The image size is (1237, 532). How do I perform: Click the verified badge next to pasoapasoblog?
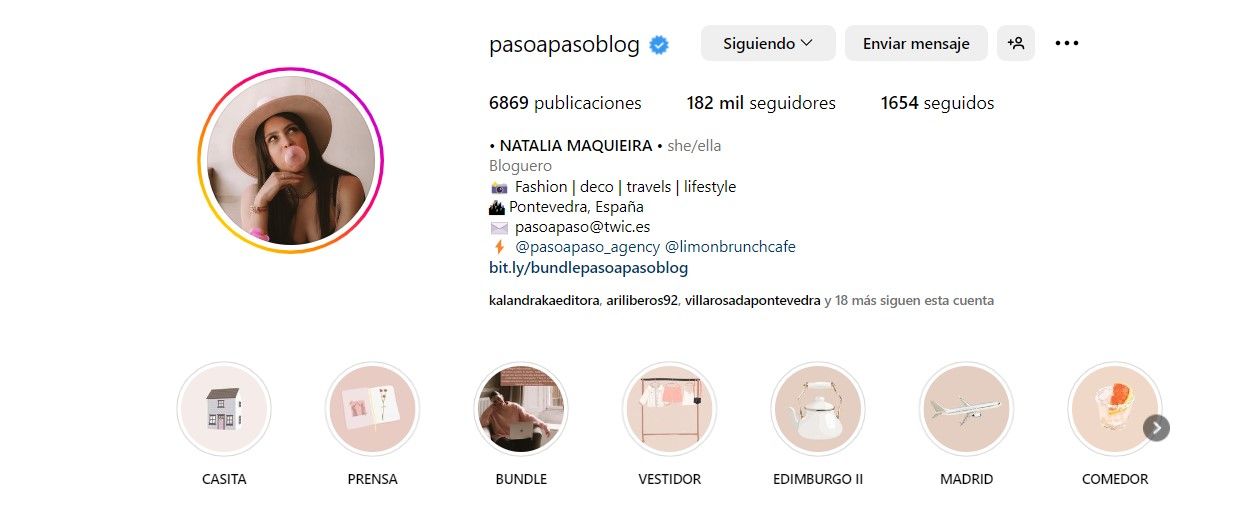pyautogui.click(x=659, y=45)
